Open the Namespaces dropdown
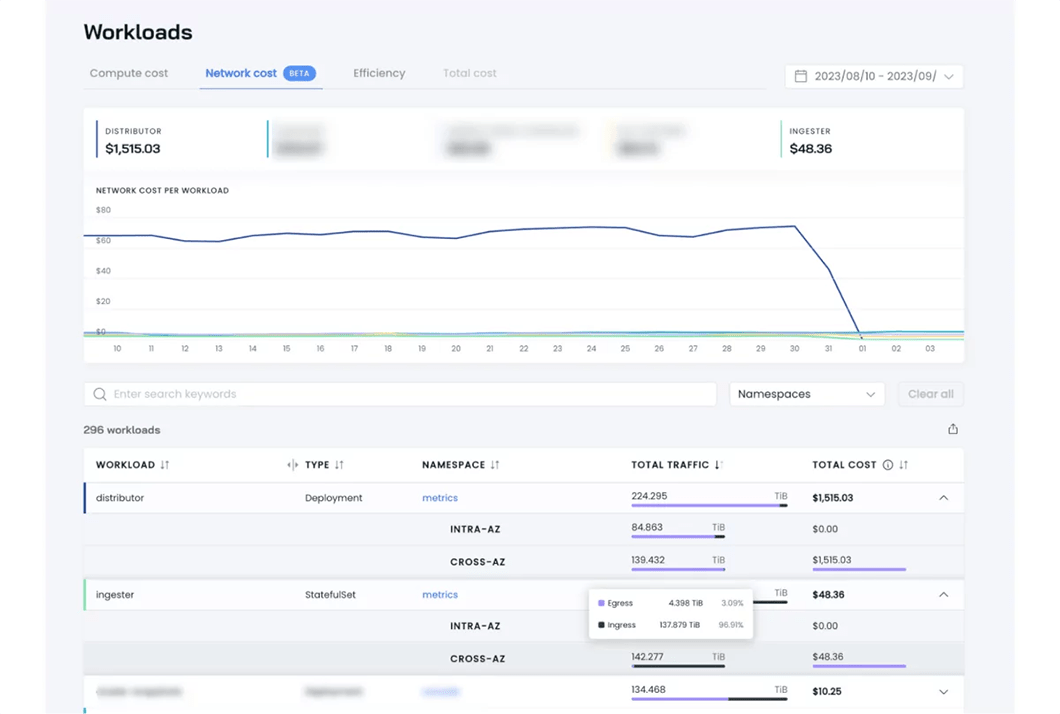The image size is (1060, 714). [806, 394]
